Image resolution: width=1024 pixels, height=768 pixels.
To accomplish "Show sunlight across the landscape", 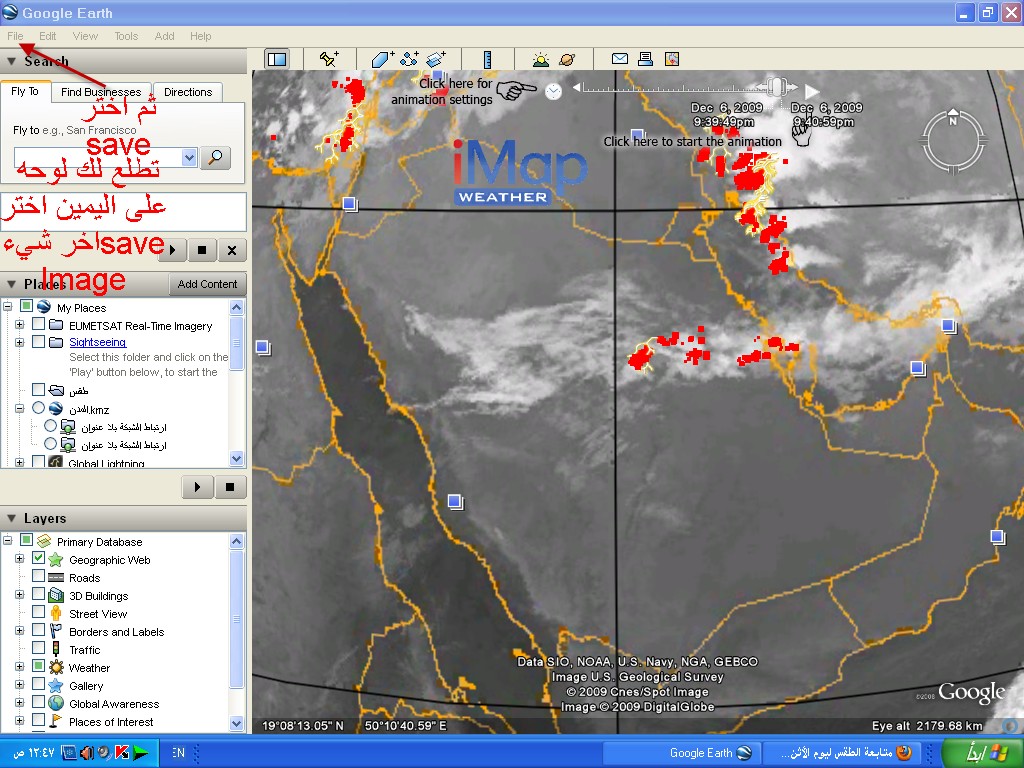I will (x=541, y=59).
